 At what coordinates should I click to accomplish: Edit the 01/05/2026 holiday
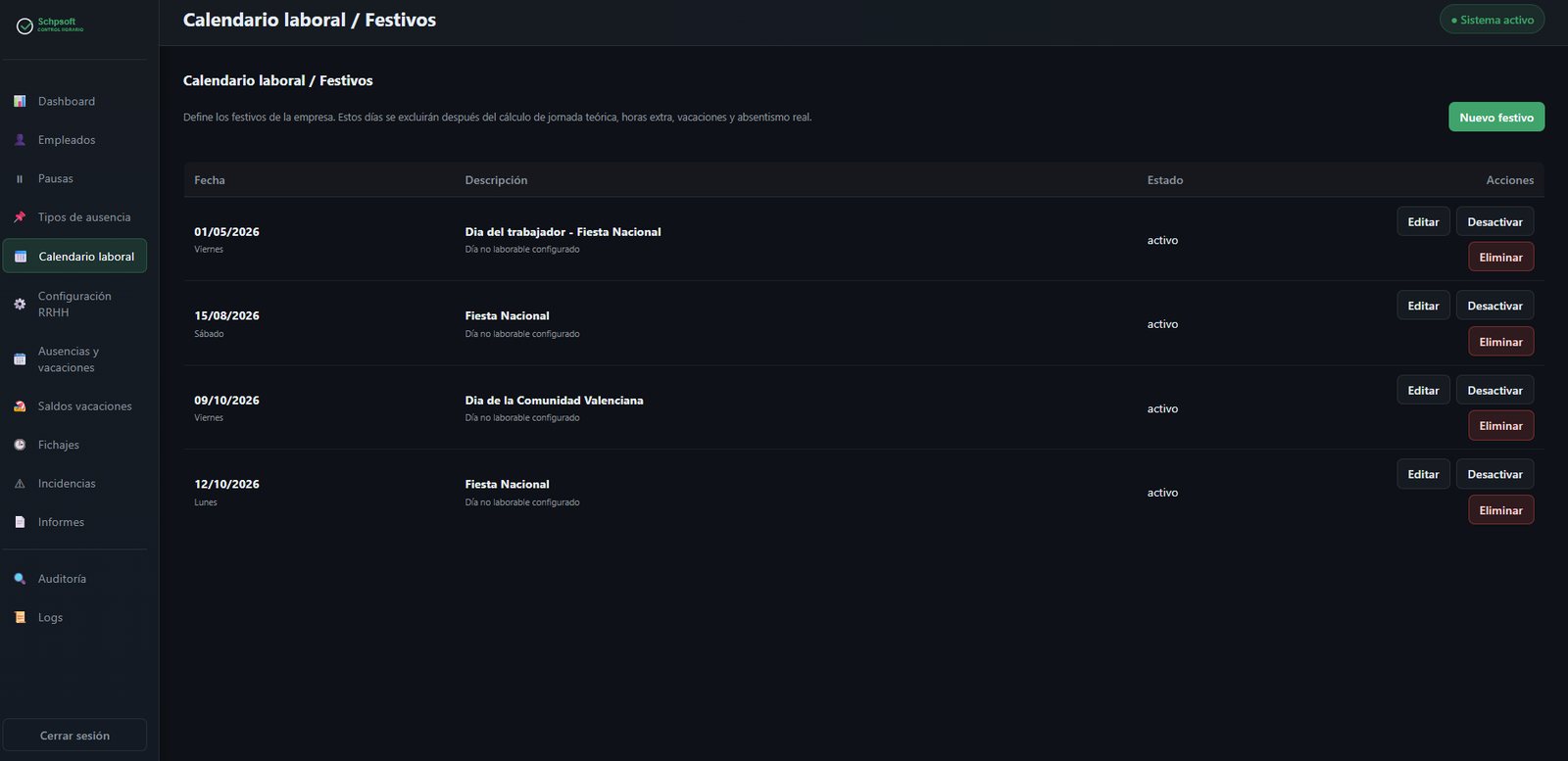click(x=1423, y=222)
